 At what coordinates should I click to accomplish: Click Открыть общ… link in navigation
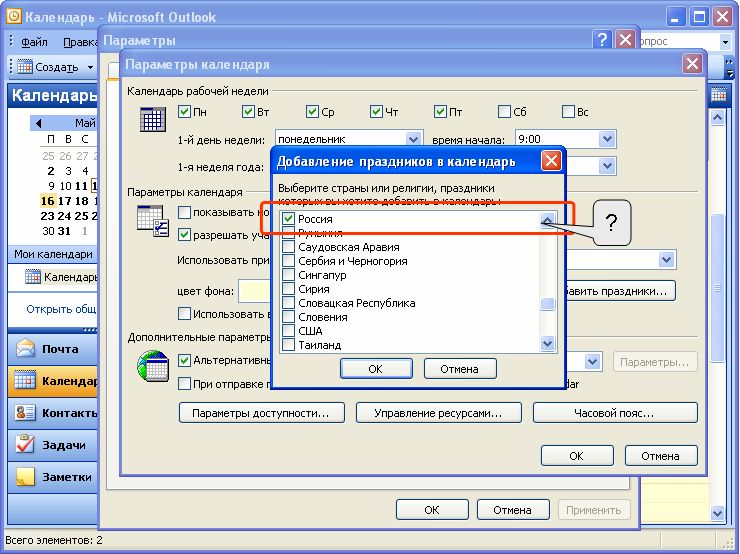61,309
